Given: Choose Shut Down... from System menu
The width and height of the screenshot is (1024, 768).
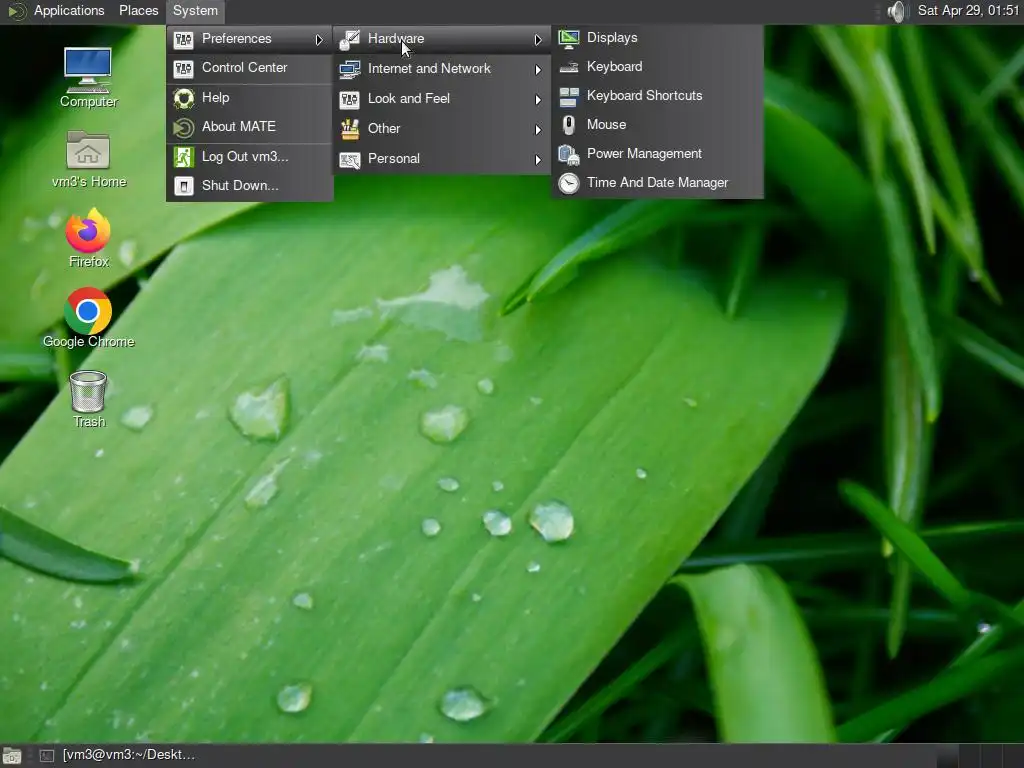Looking at the screenshot, I should pos(249,185).
